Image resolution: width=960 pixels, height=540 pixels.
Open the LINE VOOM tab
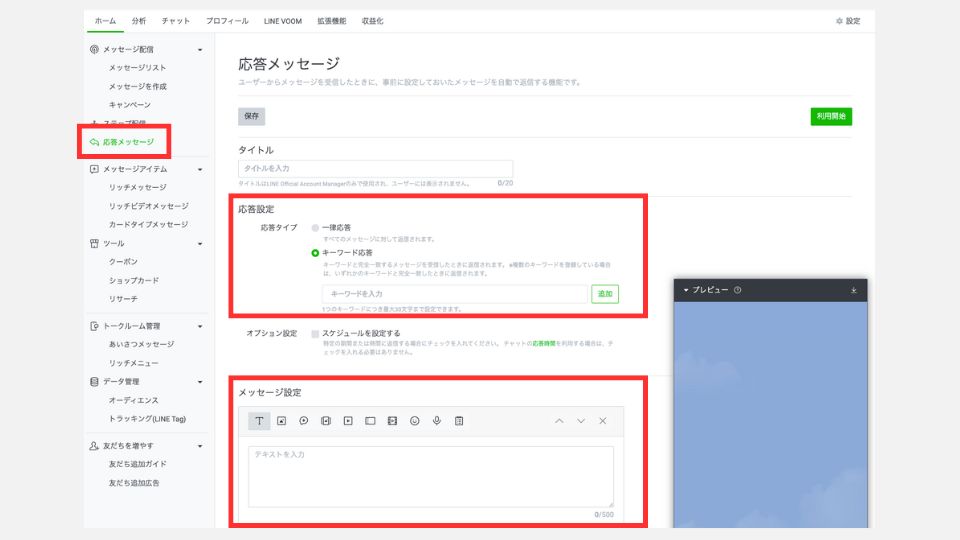[x=283, y=21]
